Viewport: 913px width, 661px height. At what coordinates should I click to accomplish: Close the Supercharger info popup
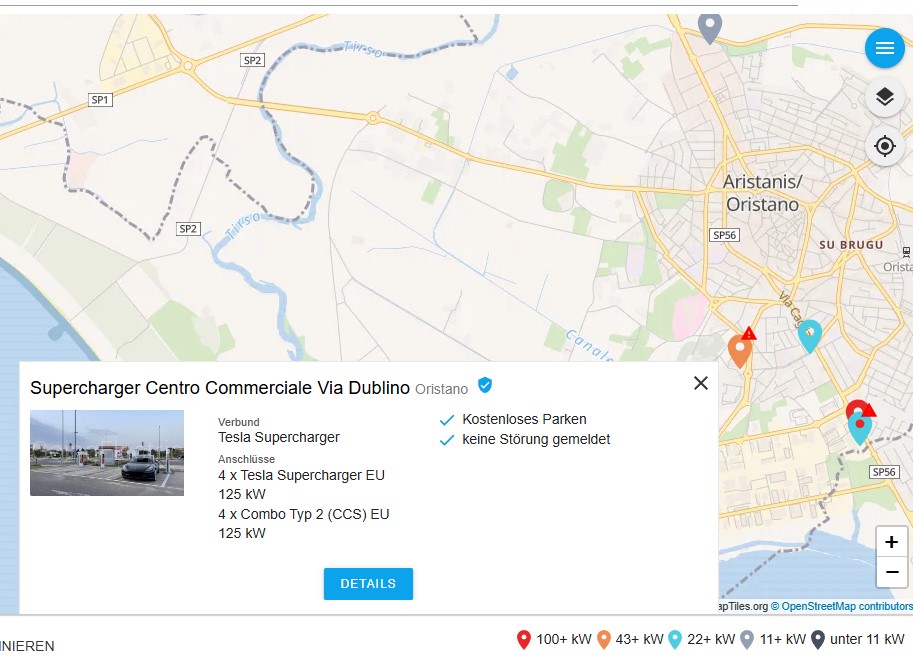point(700,383)
